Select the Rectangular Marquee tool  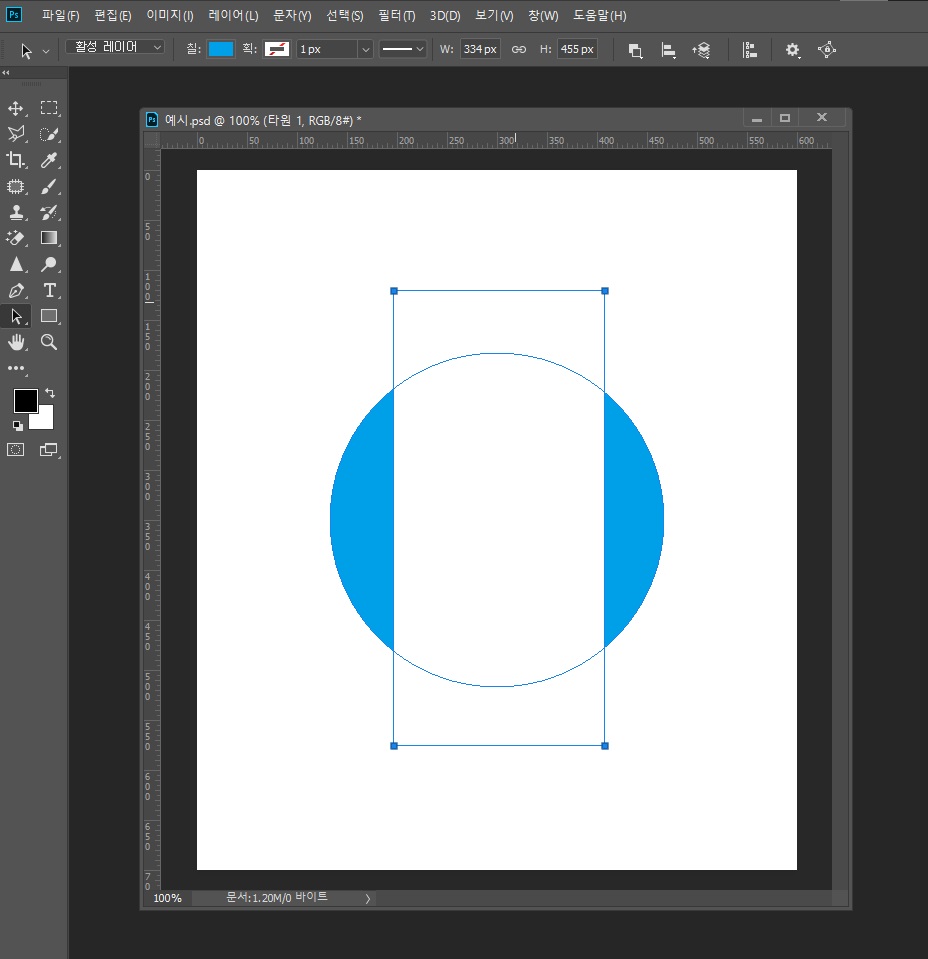(x=49, y=108)
